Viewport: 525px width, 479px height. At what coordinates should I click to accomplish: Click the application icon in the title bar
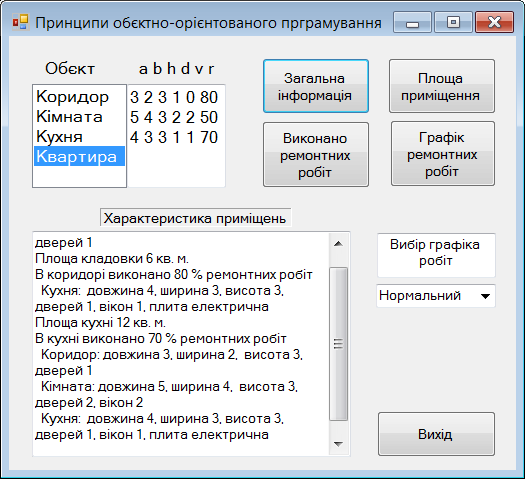pyautogui.click(x=20, y=23)
